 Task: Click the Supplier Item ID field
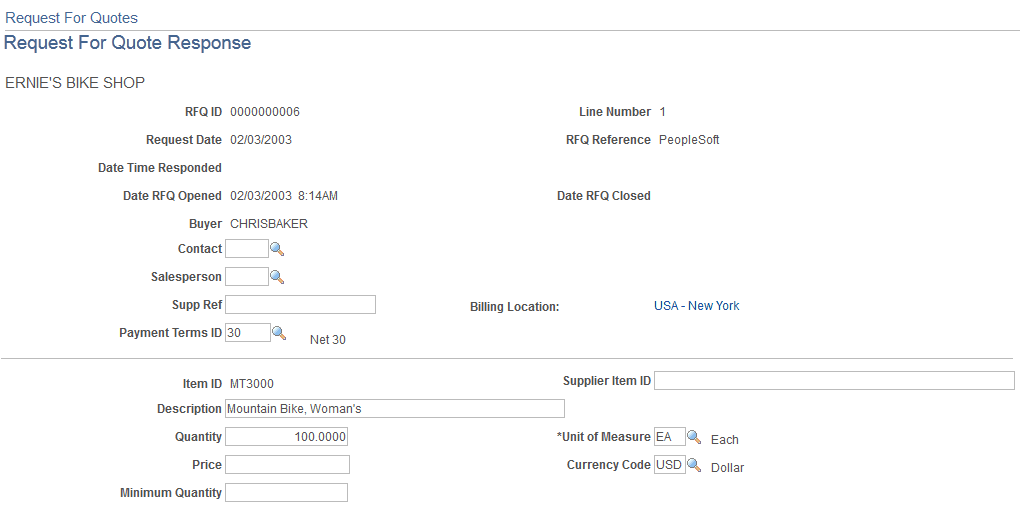(x=834, y=381)
